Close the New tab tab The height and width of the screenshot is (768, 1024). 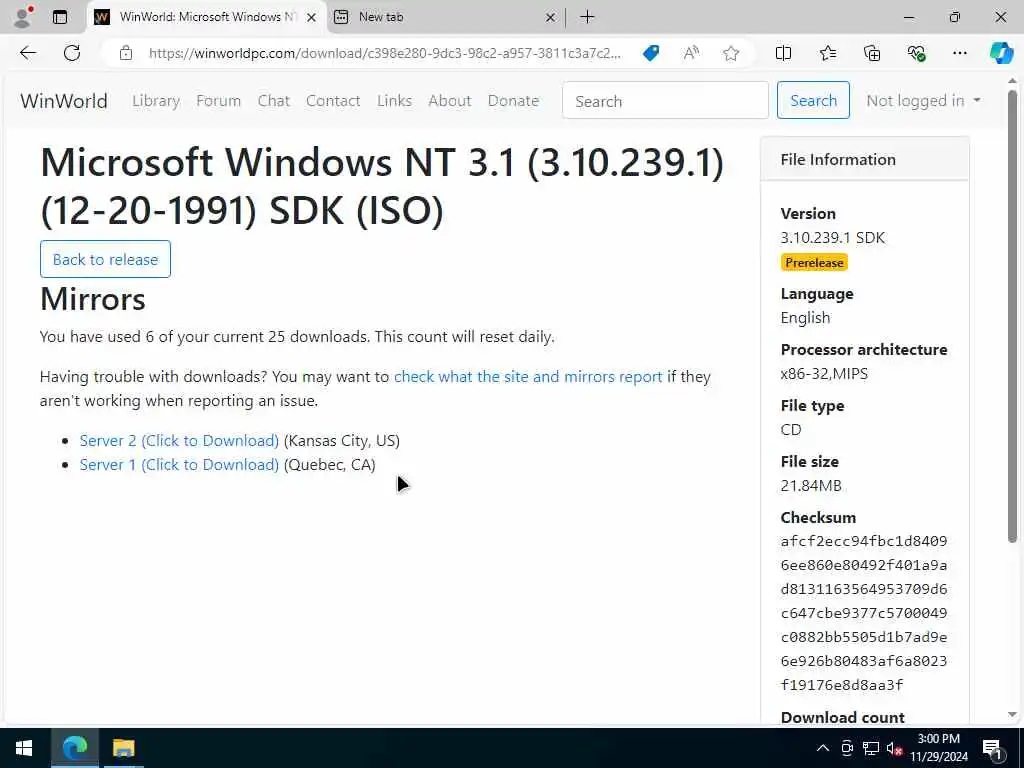tap(550, 18)
